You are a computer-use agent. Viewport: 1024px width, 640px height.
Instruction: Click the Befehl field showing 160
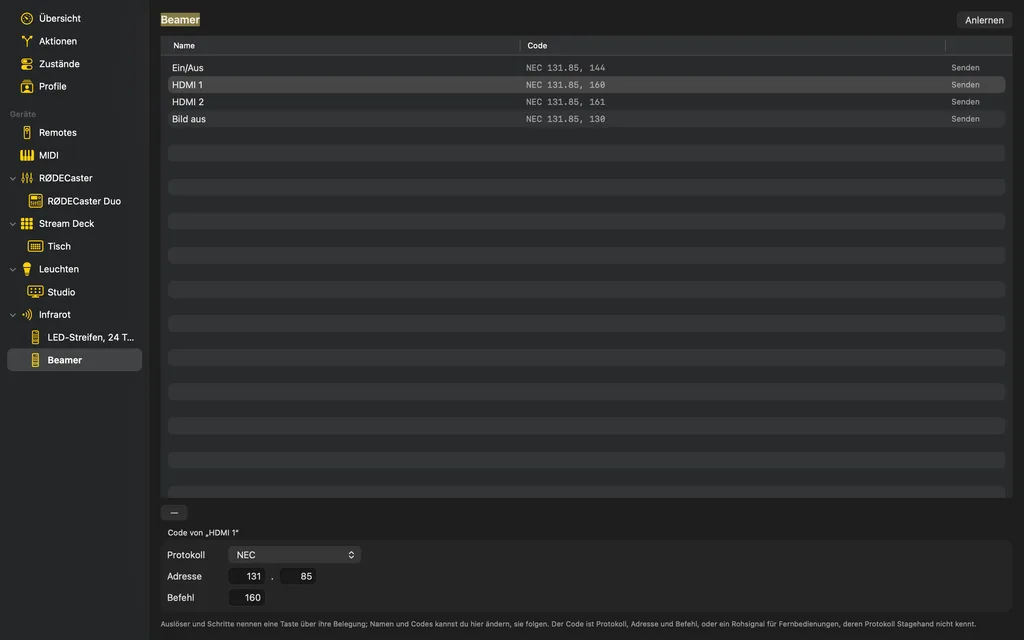click(x=247, y=598)
